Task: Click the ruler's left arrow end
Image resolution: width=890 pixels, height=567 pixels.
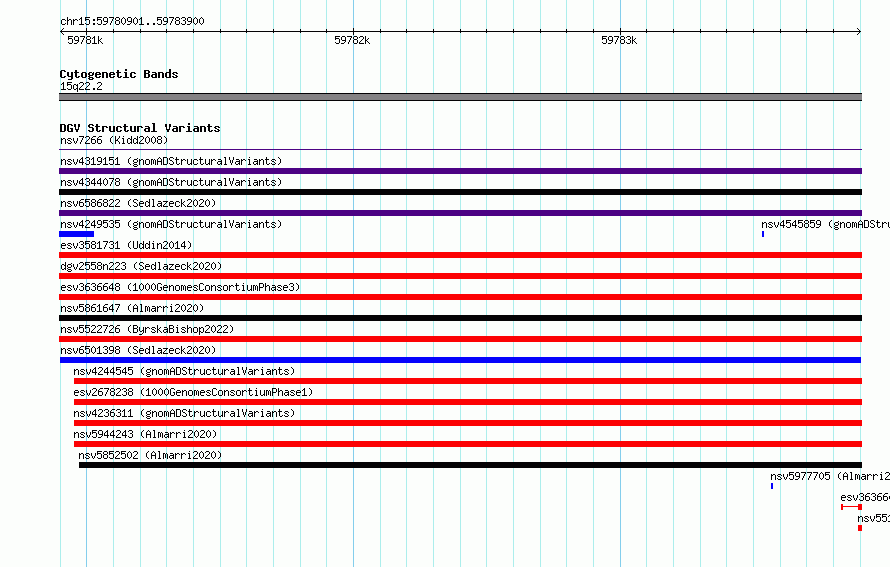Action: click(x=62, y=31)
